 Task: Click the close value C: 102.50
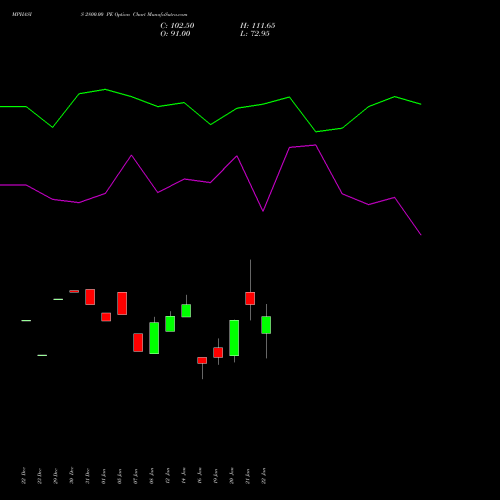click(177, 26)
